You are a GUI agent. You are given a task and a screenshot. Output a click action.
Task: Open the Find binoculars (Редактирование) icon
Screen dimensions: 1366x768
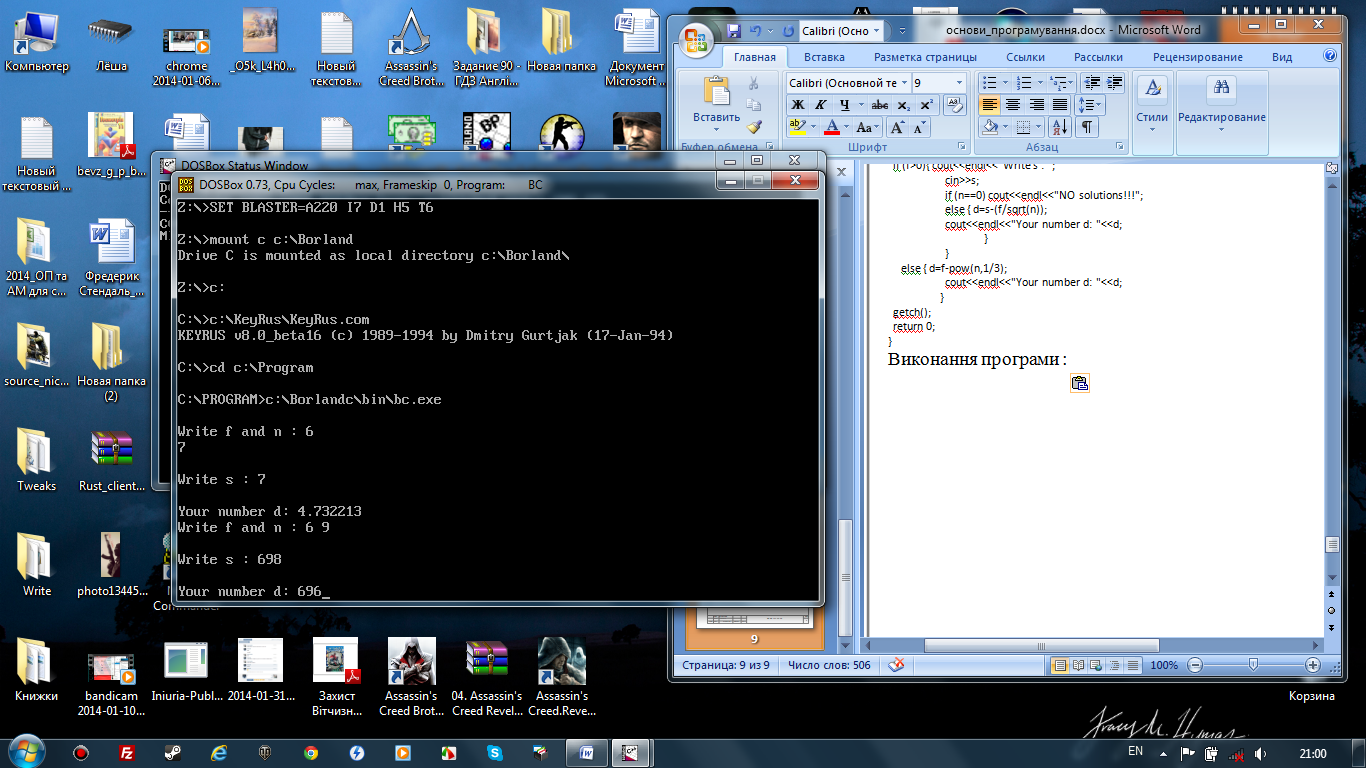(1221, 89)
